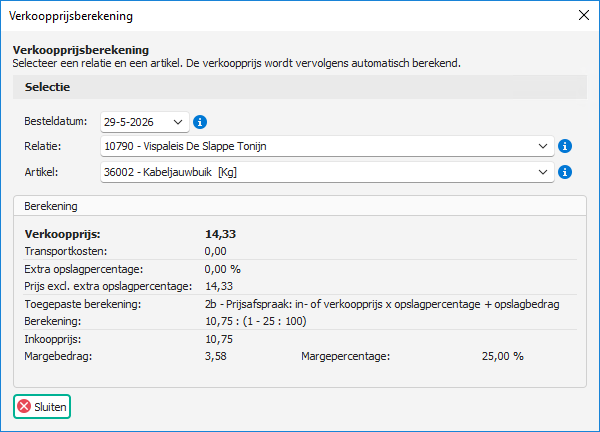Click the instruction text 'Selecteer een relatie en een artikel'
This screenshot has width=600, height=432.
pos(98,63)
